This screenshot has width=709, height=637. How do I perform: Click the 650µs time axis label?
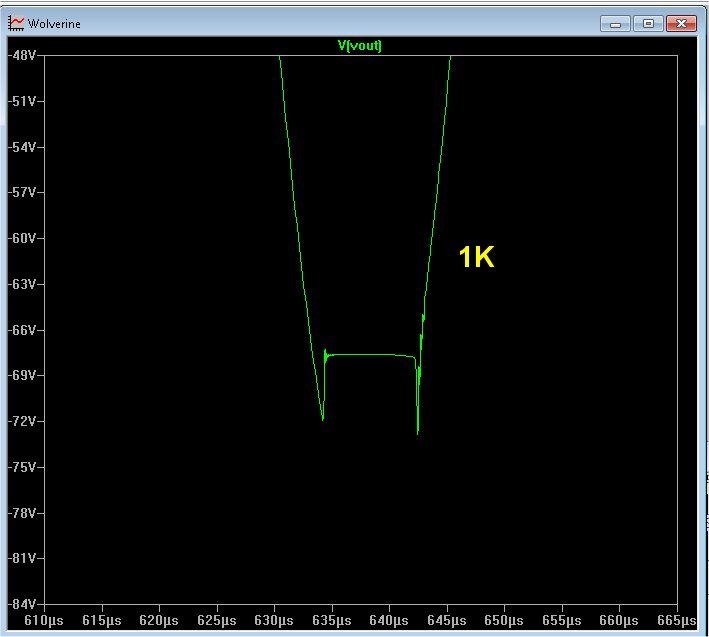[x=504, y=621]
